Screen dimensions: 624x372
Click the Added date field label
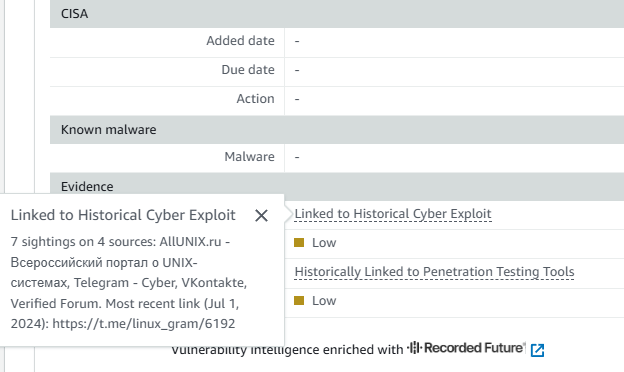coord(240,41)
